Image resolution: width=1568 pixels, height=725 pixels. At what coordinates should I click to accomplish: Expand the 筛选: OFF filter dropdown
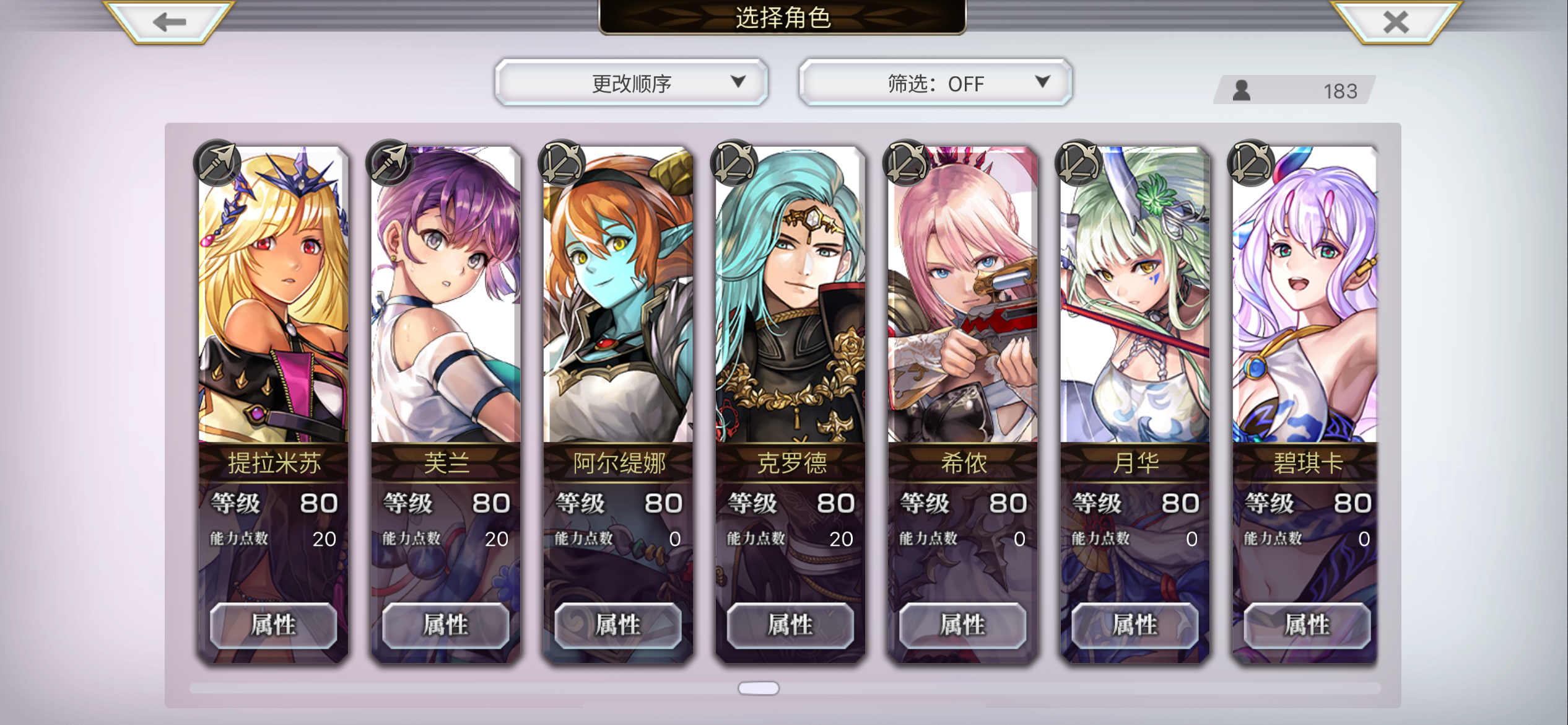point(935,82)
